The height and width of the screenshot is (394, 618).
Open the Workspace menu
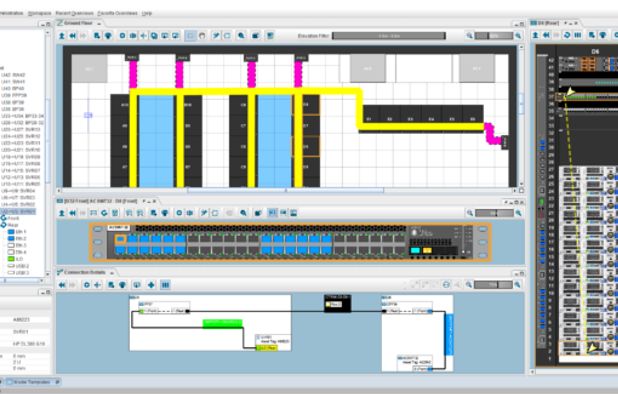point(39,13)
